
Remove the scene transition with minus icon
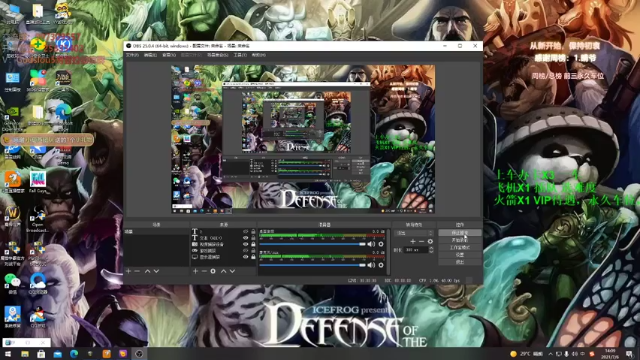point(422,242)
